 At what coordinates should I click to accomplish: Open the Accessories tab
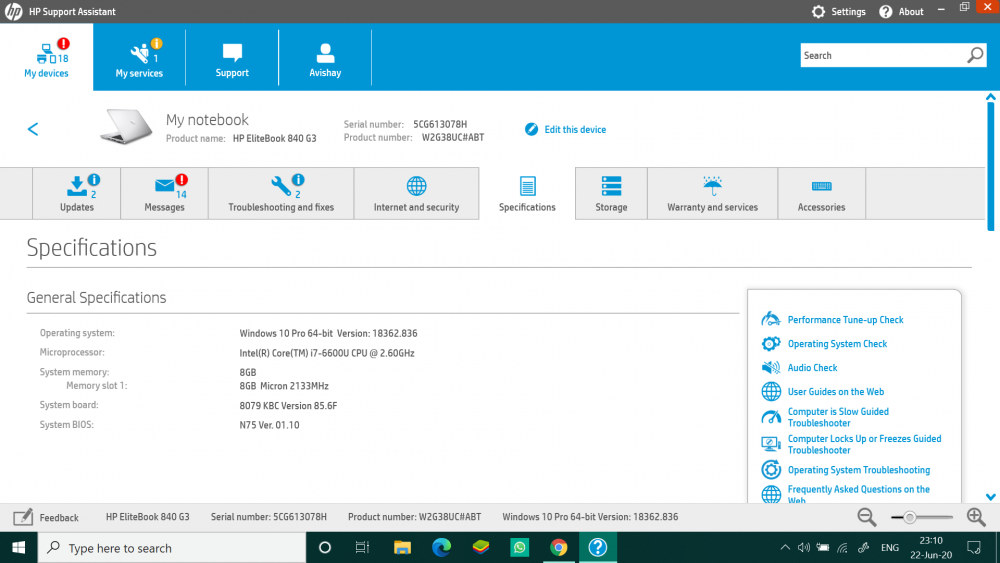(821, 194)
